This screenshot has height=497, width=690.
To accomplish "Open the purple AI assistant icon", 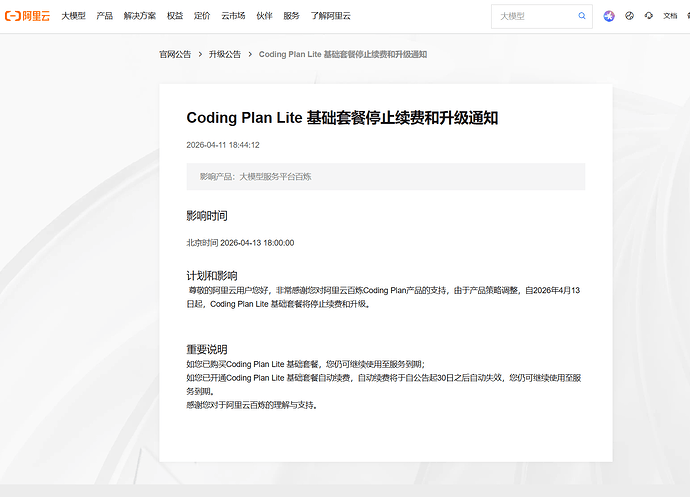I will [610, 16].
